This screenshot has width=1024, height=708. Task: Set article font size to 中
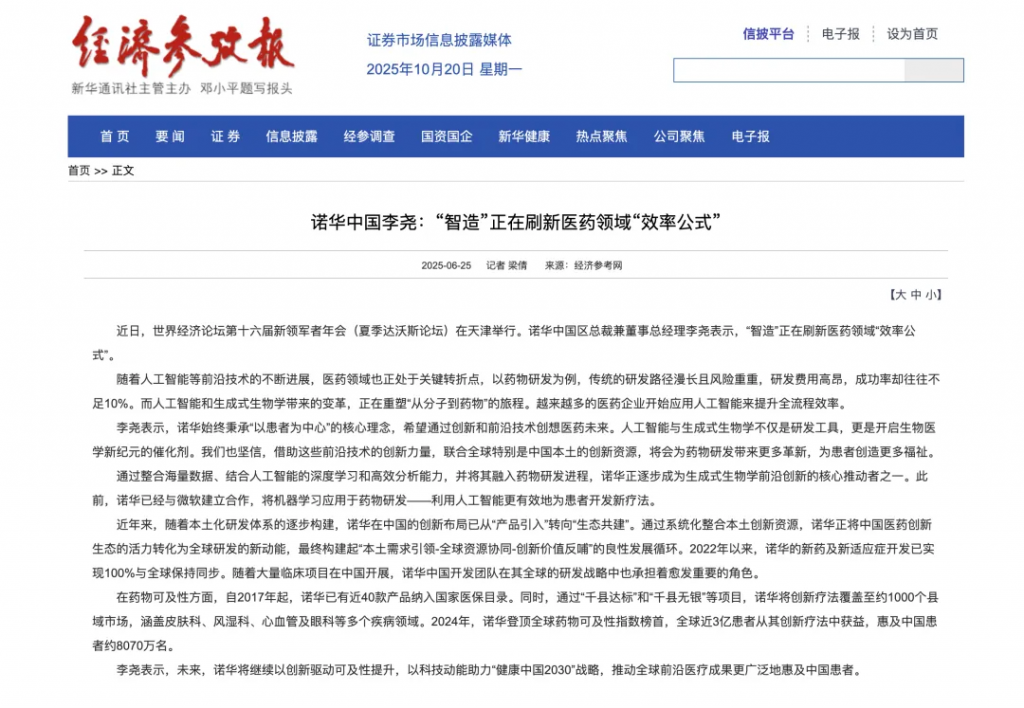[915, 295]
